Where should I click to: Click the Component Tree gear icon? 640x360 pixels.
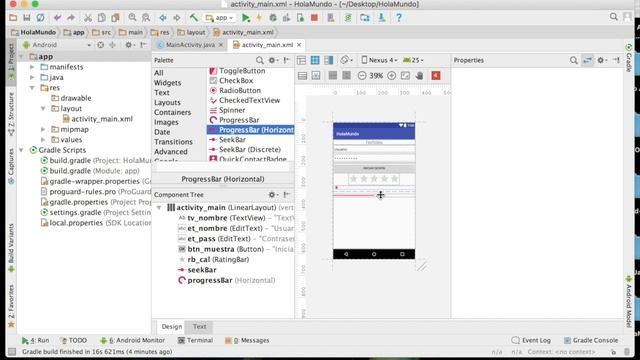(x=273, y=195)
